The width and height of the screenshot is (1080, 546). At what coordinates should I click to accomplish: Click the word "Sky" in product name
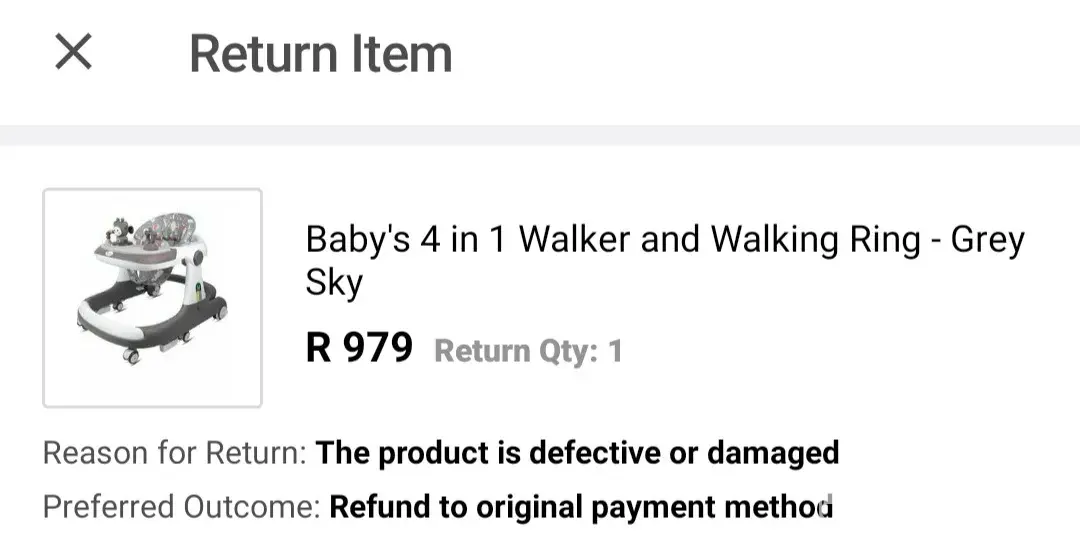[x=334, y=283]
